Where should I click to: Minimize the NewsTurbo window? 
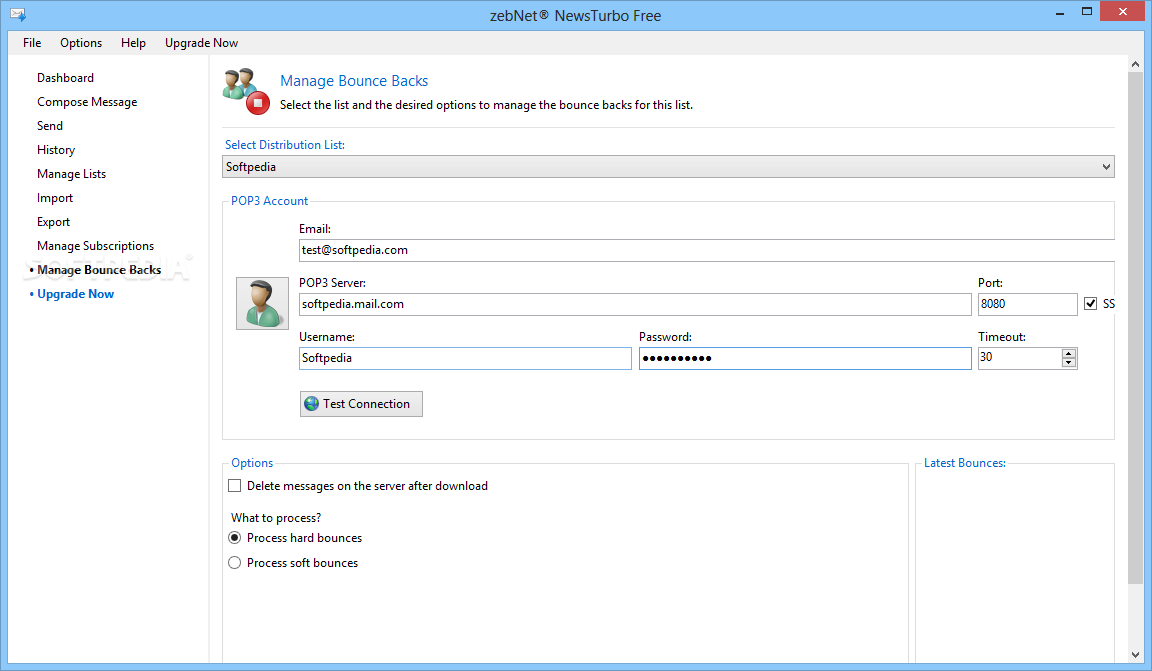coord(1059,12)
